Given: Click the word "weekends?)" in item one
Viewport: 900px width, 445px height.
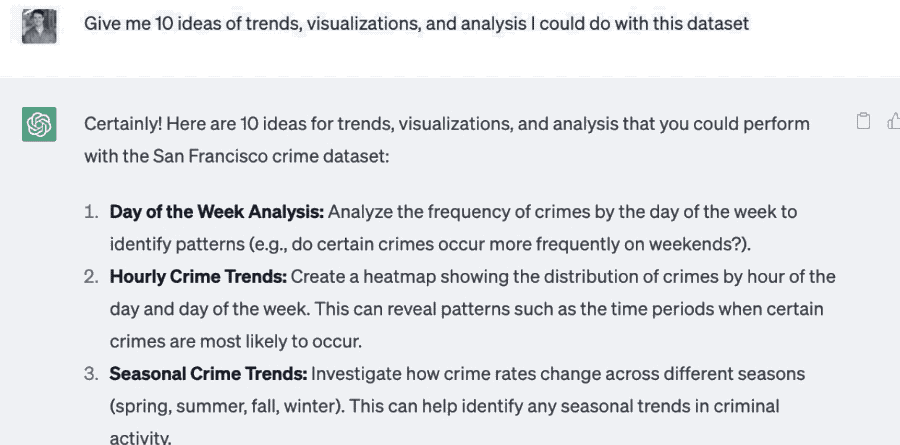Looking at the screenshot, I should click(x=706, y=244).
